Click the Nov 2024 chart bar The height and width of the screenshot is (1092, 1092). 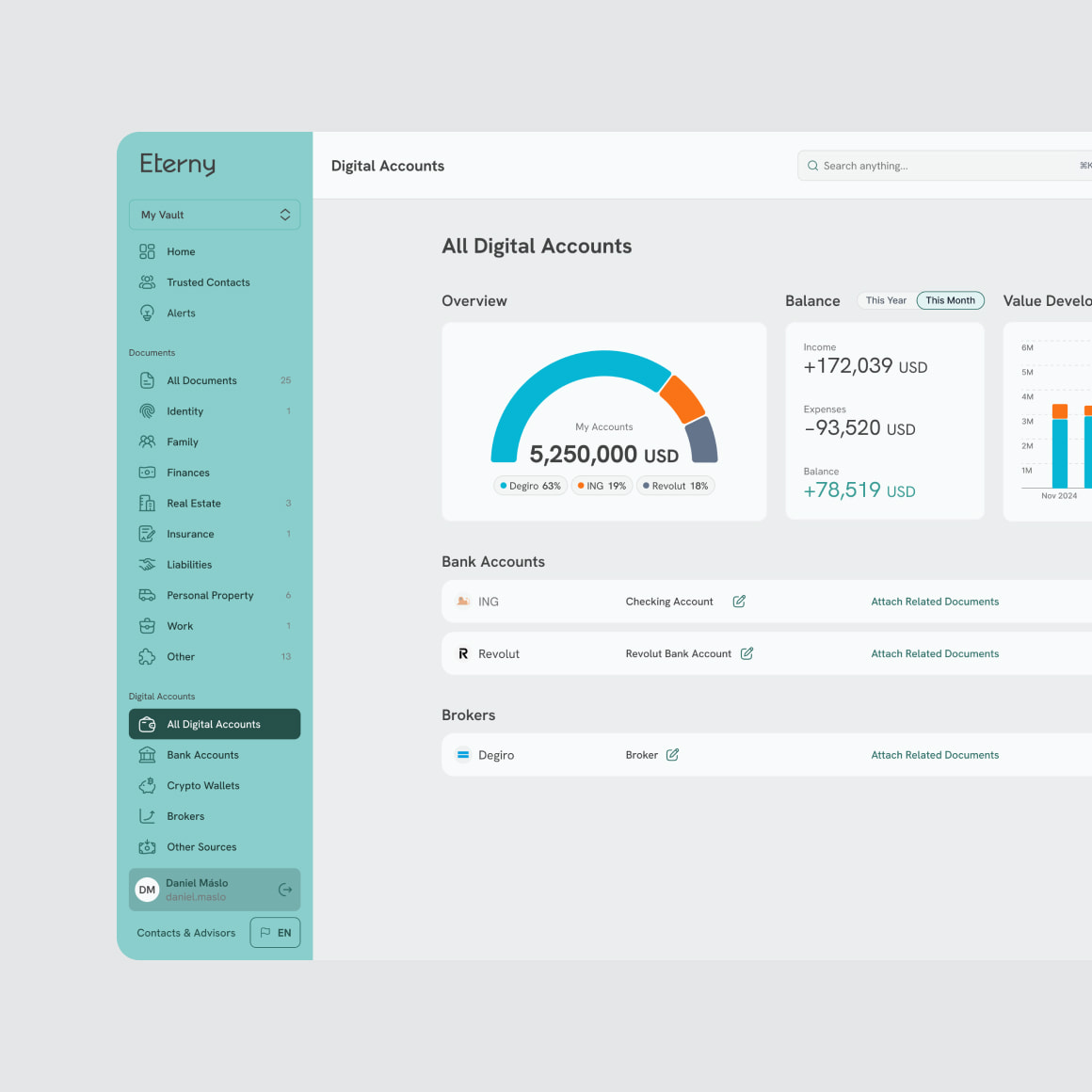1059,445
